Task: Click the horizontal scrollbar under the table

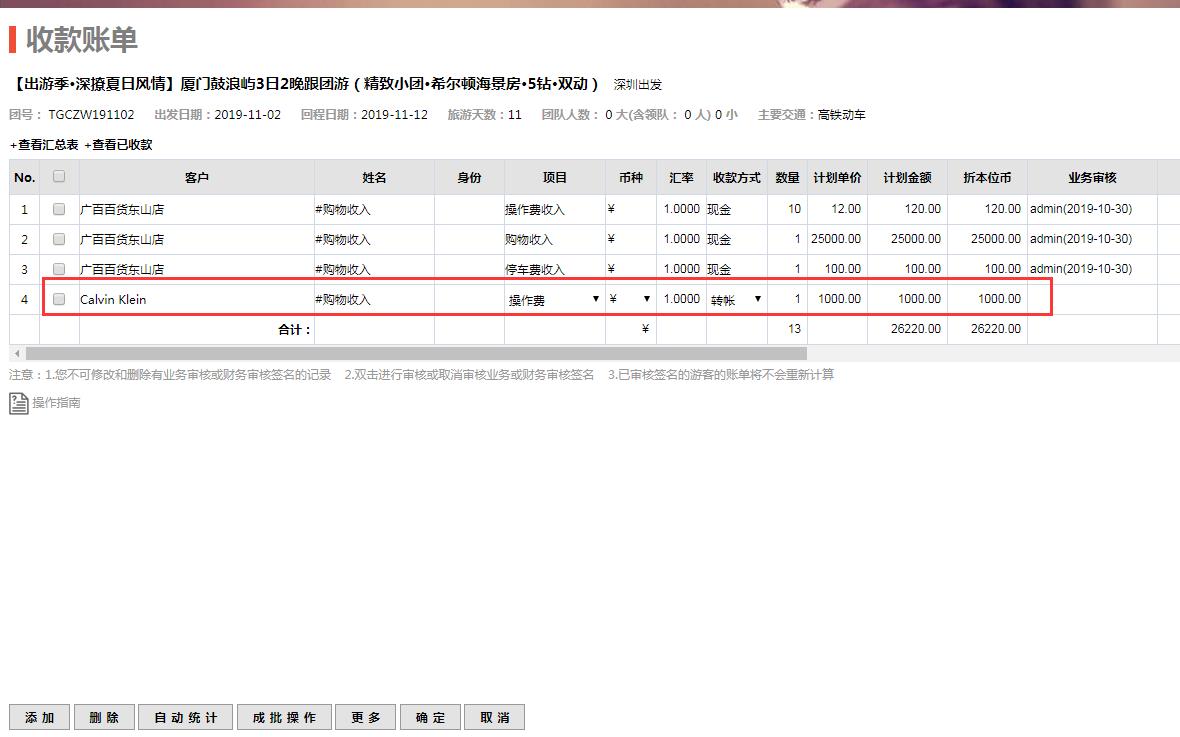Action: tap(415, 354)
